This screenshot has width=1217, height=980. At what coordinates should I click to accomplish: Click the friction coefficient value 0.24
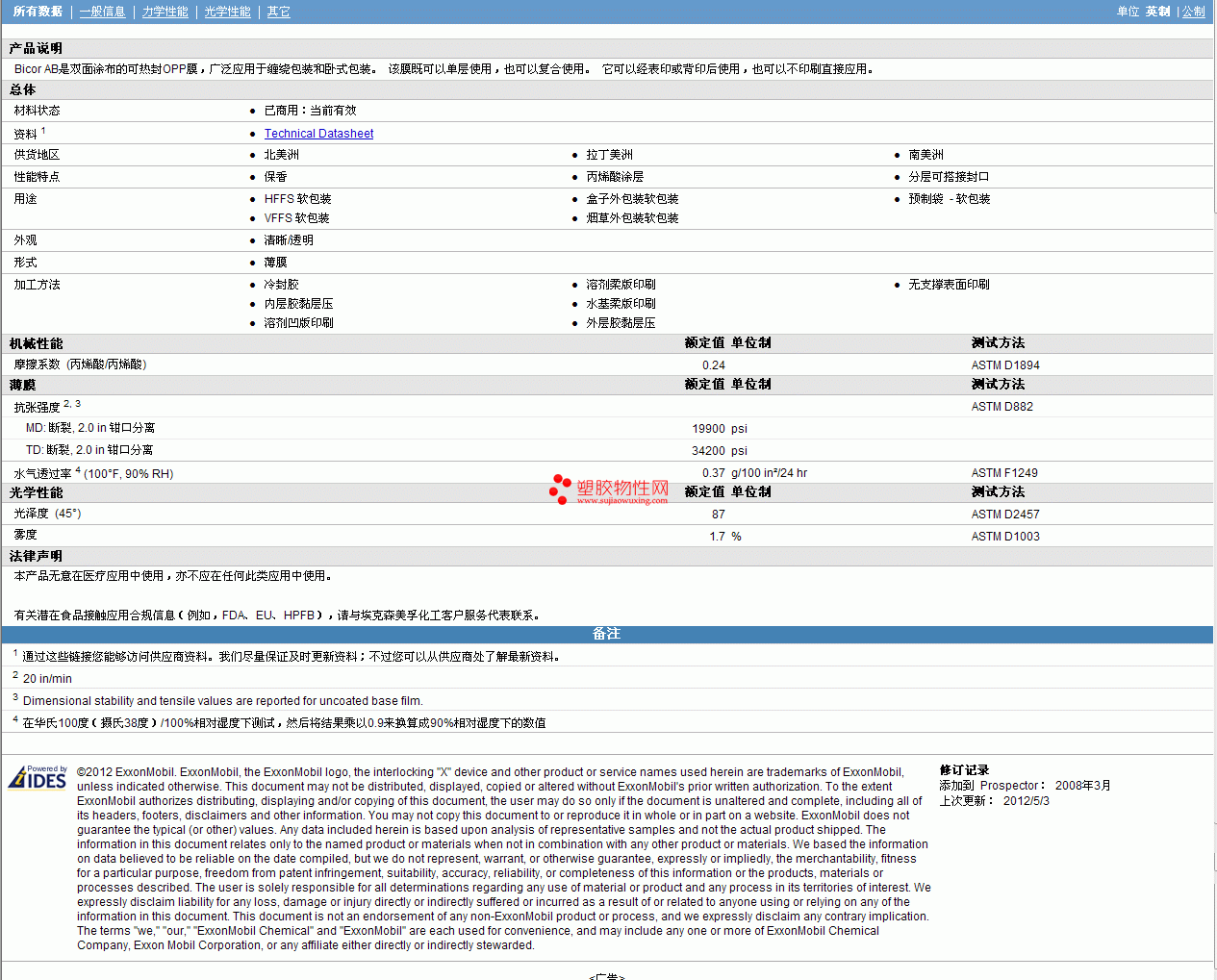tap(714, 365)
